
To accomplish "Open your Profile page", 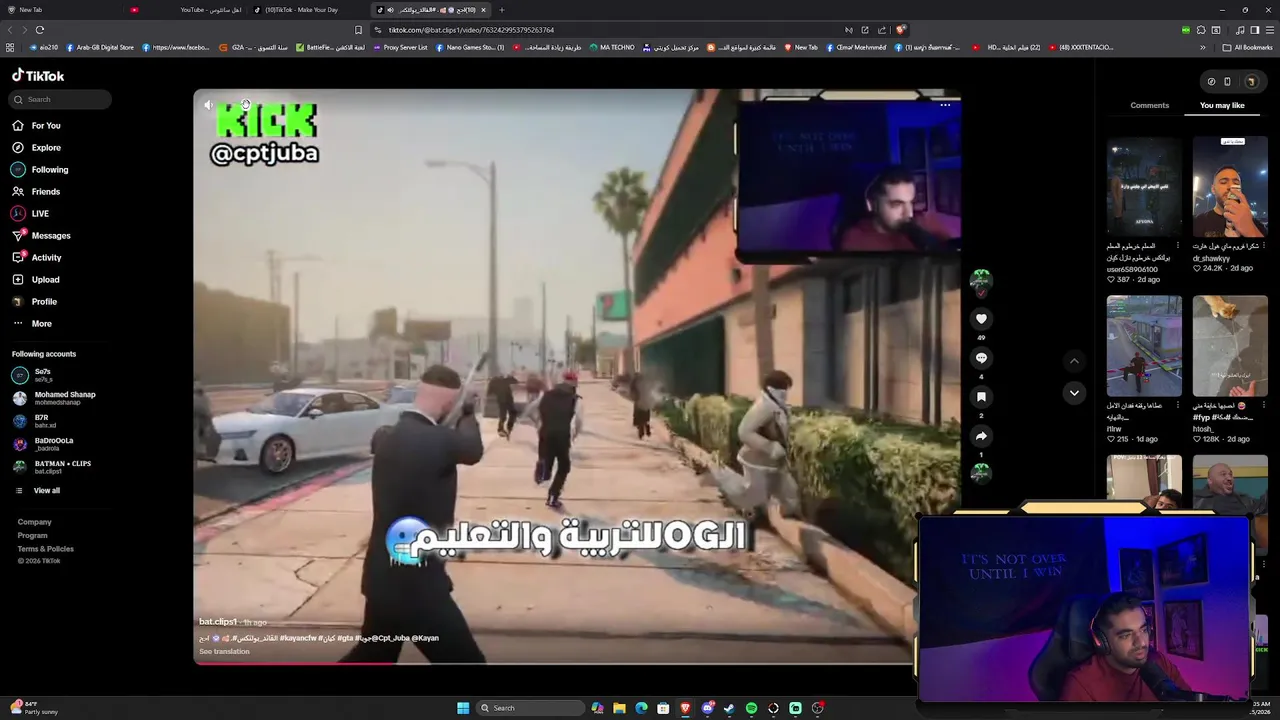I will (34, 302).
